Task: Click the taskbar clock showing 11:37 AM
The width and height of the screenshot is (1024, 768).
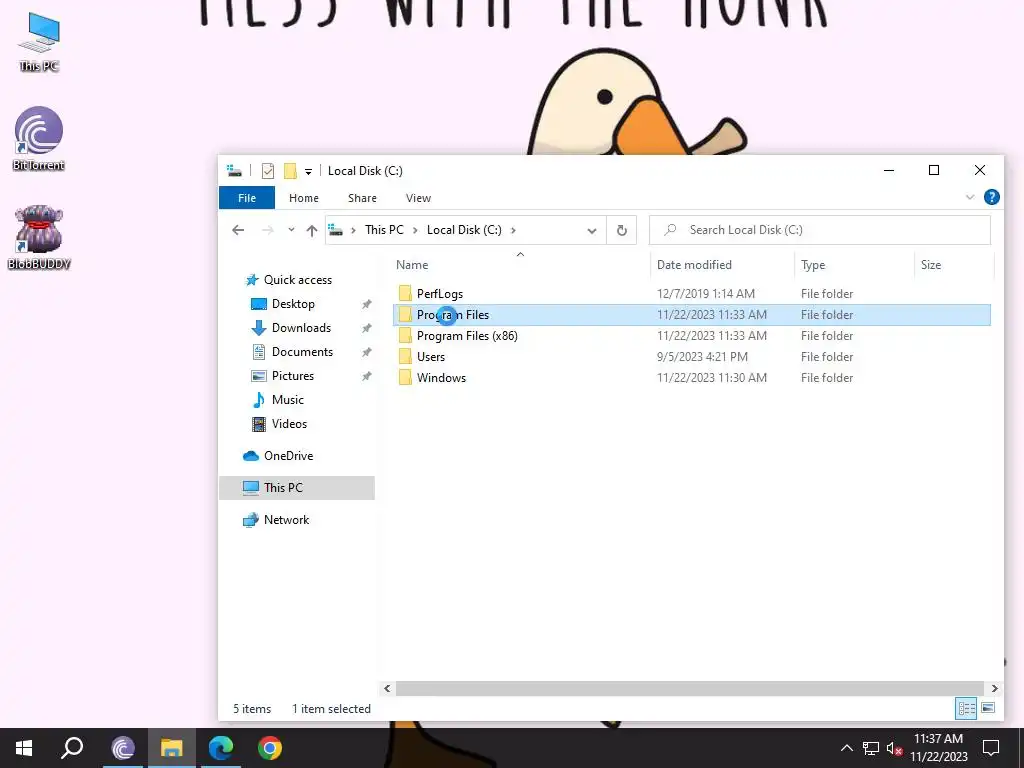Action: click(938, 748)
